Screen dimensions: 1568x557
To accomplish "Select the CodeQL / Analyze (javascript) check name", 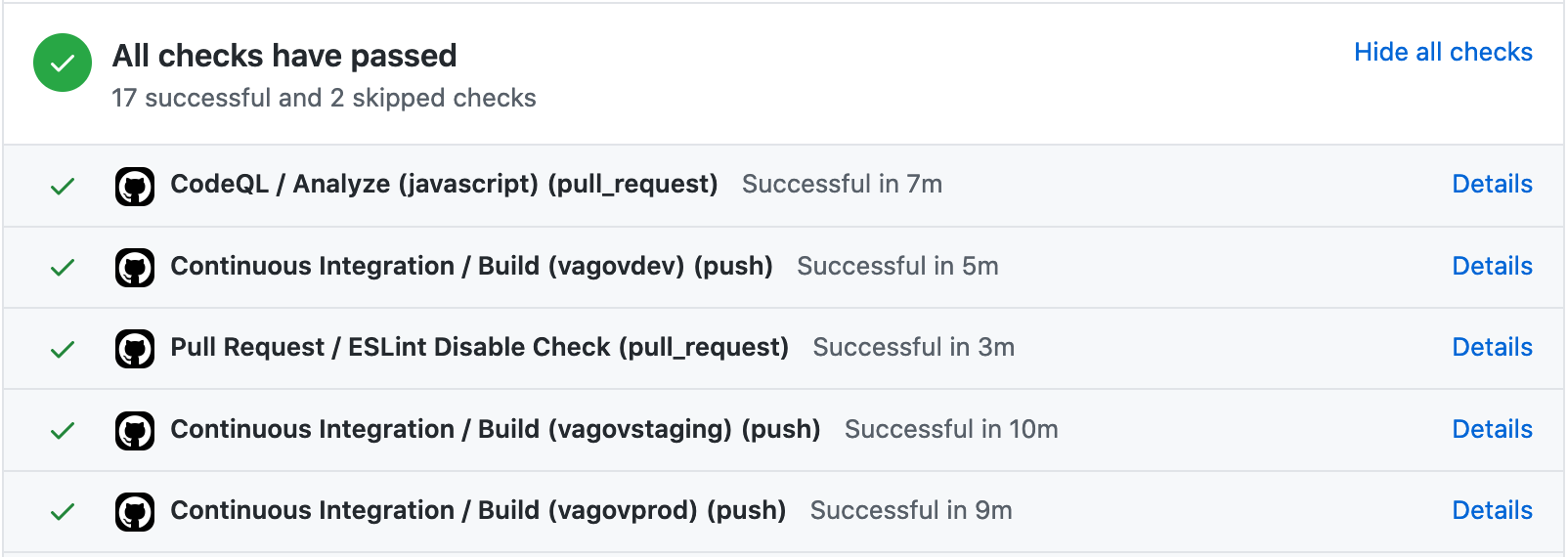I will pos(444,184).
